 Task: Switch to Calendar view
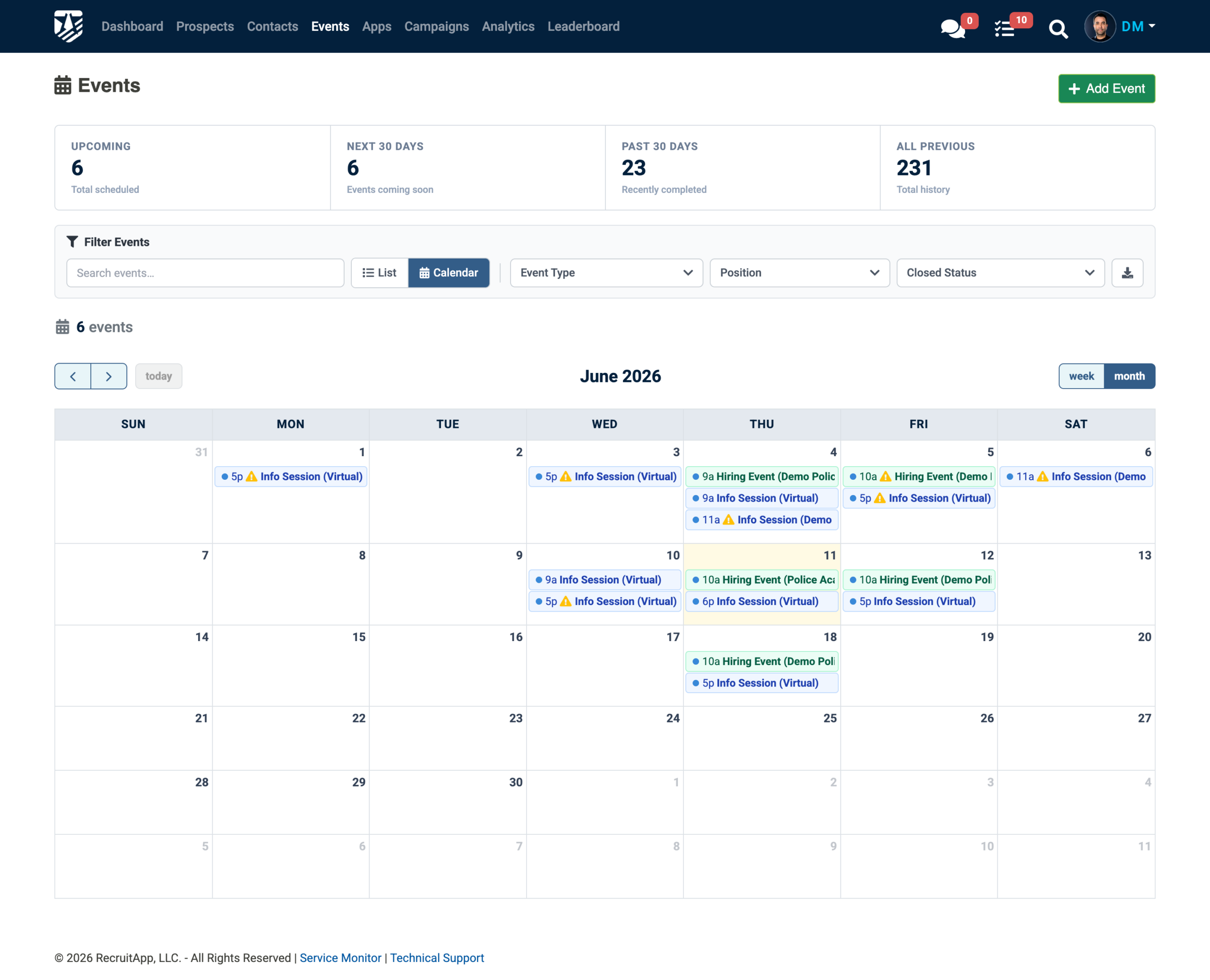(449, 273)
